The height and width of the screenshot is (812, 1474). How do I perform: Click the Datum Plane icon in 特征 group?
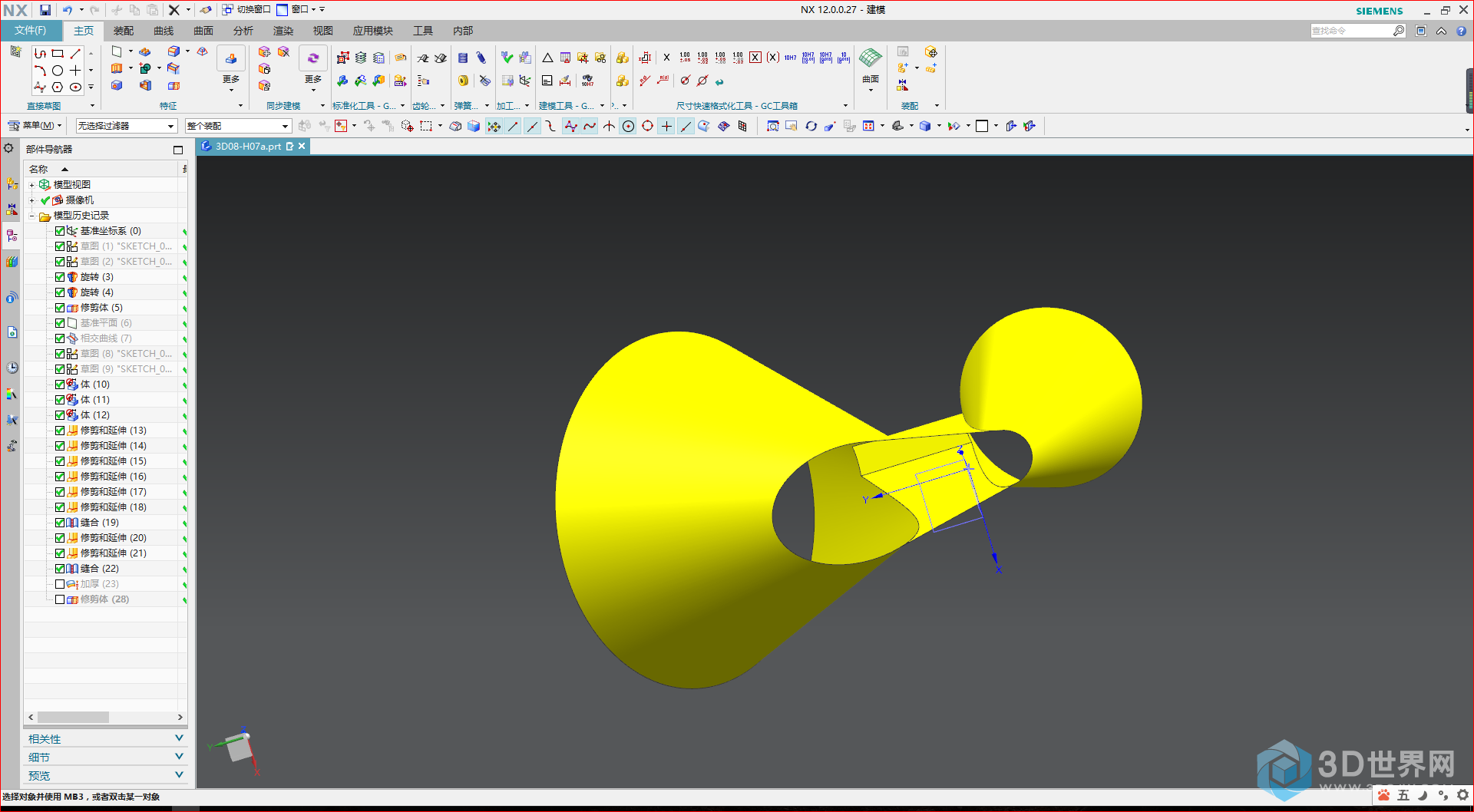pyautogui.click(x=117, y=51)
